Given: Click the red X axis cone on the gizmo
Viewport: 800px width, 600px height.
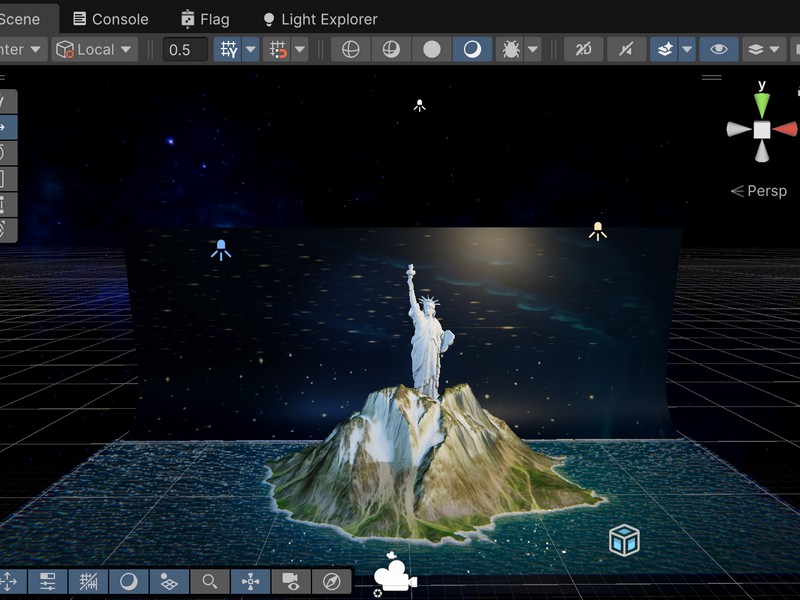Looking at the screenshot, I should click(787, 129).
